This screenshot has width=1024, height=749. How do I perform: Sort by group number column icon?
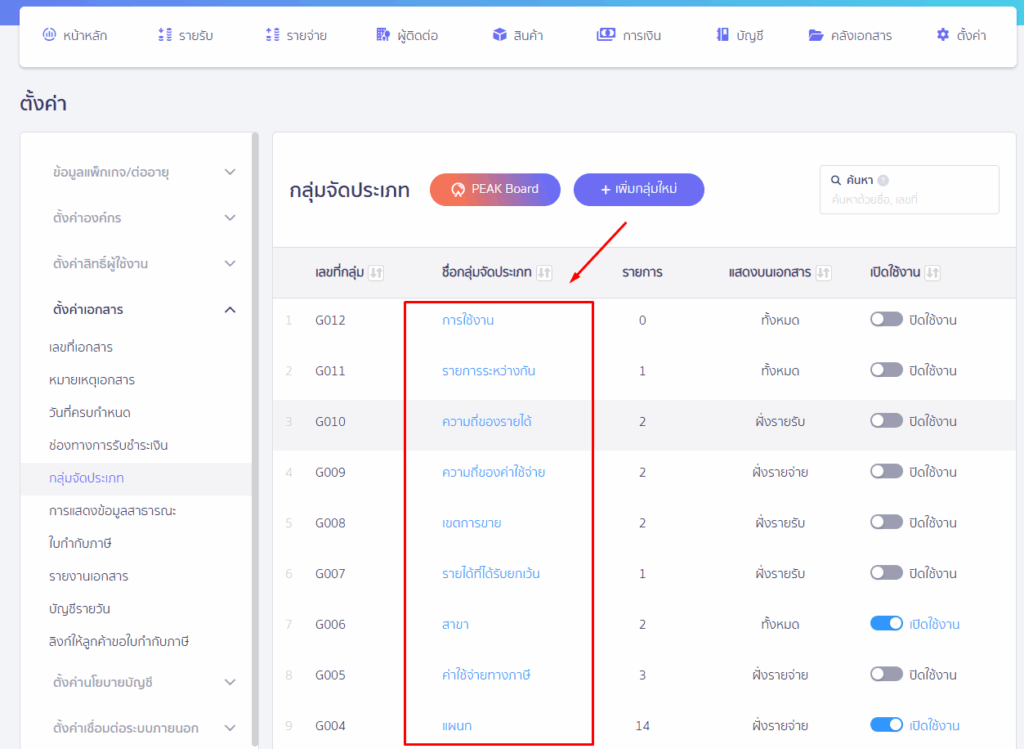pos(377,273)
